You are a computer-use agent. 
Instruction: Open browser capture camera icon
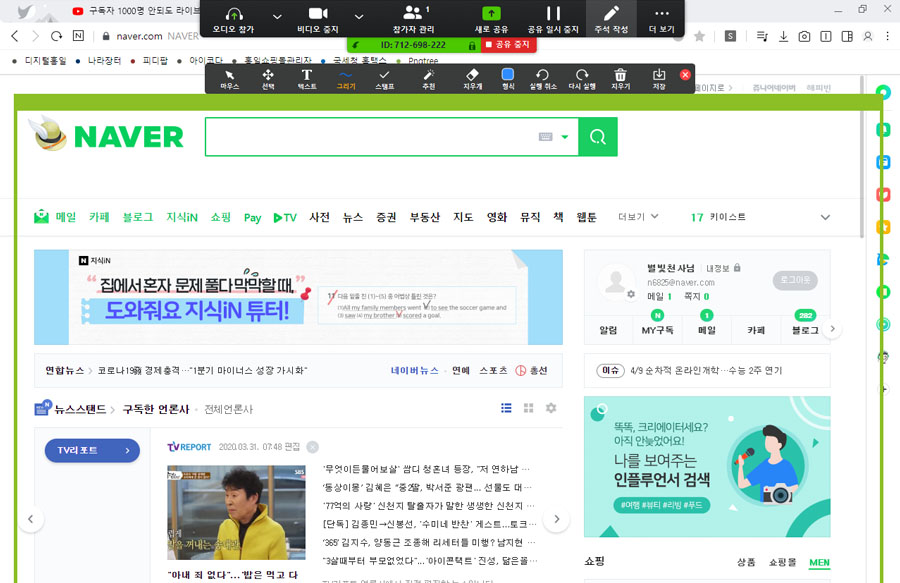coord(804,37)
